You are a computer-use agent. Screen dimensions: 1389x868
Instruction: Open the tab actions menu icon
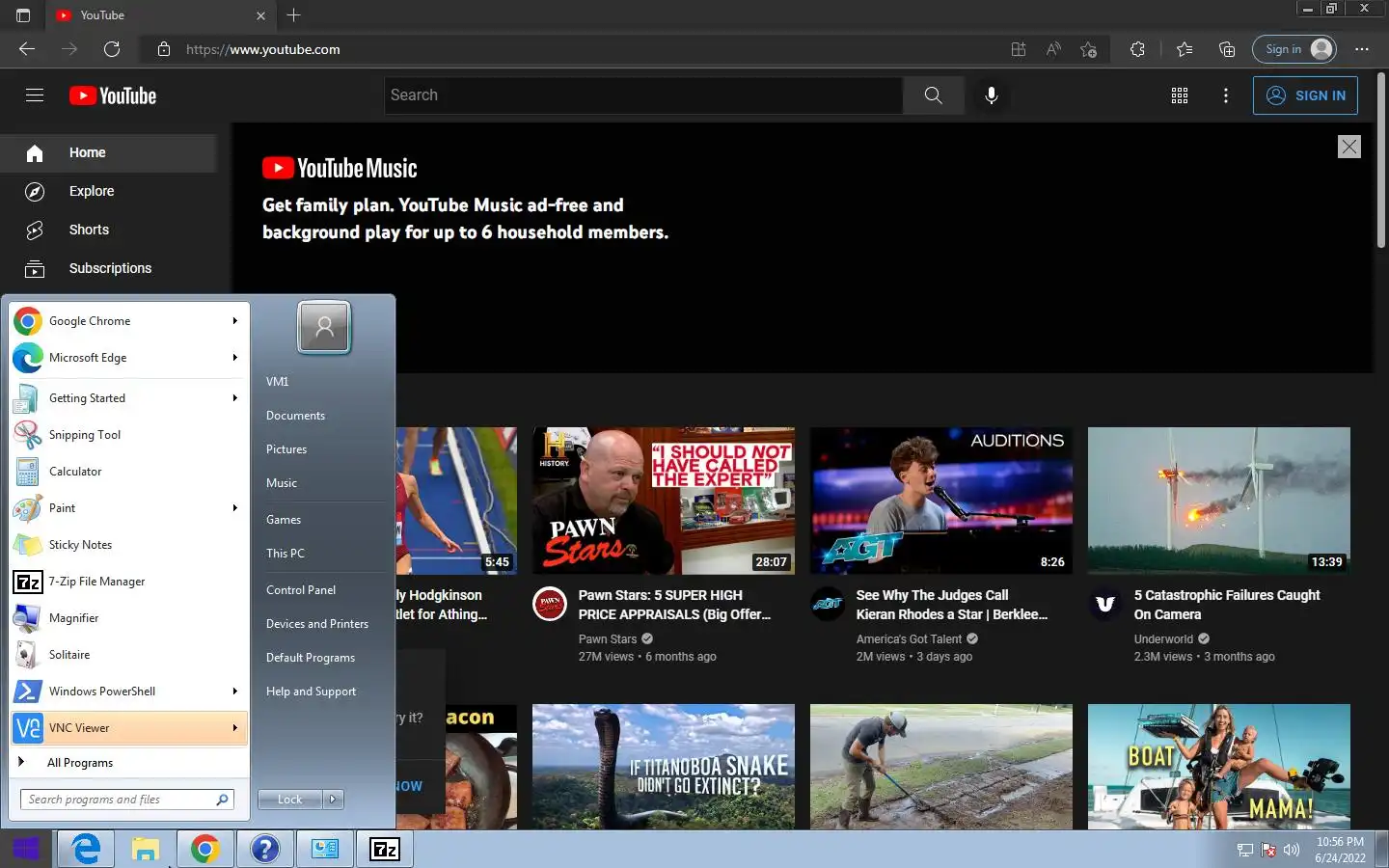[x=23, y=15]
